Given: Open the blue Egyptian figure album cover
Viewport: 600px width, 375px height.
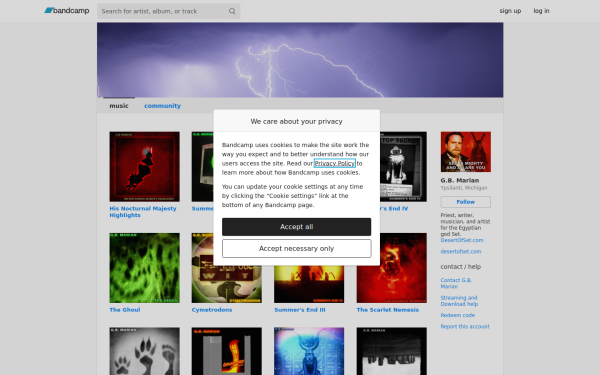Looking at the screenshot, I should (309, 351).
